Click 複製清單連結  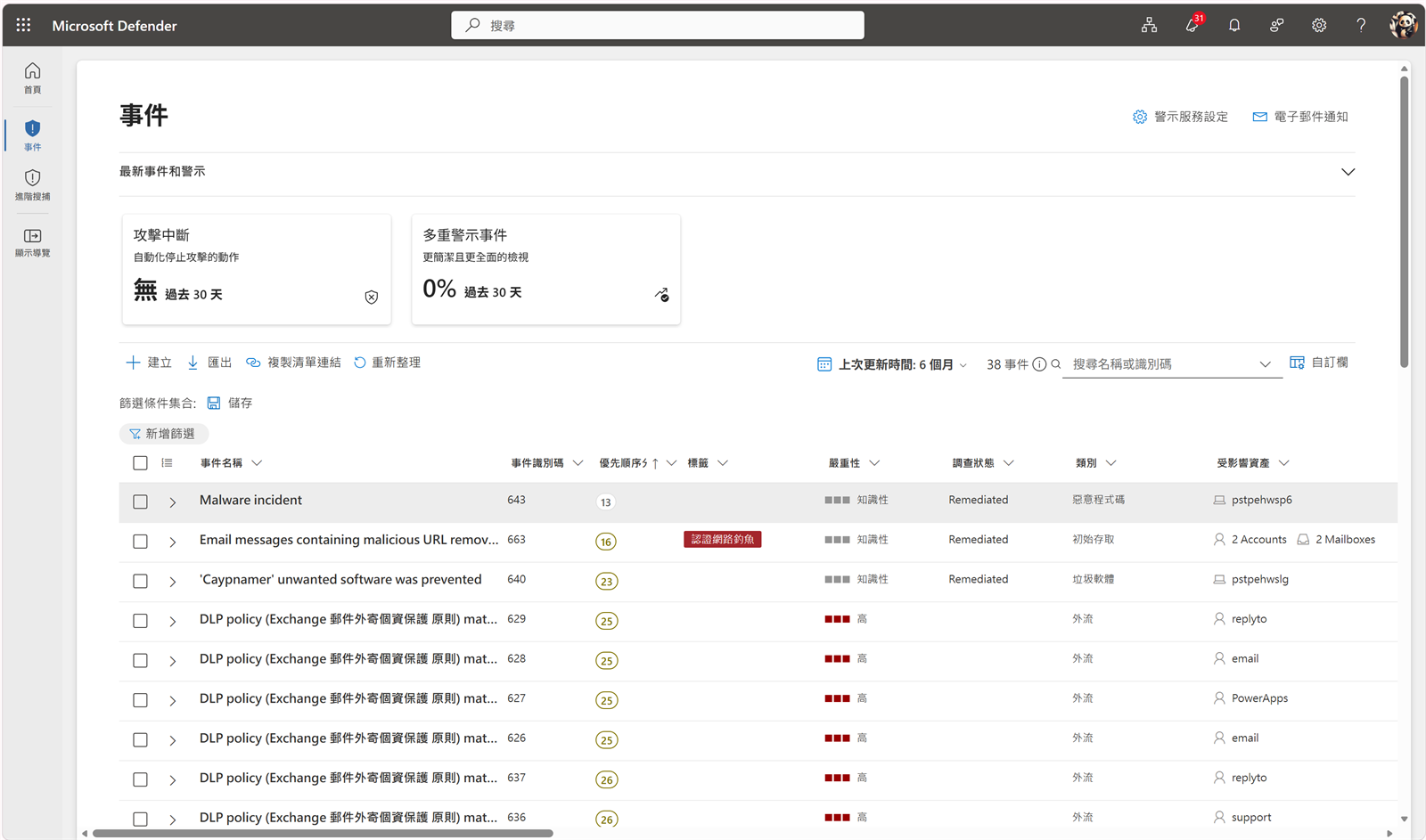pos(293,363)
